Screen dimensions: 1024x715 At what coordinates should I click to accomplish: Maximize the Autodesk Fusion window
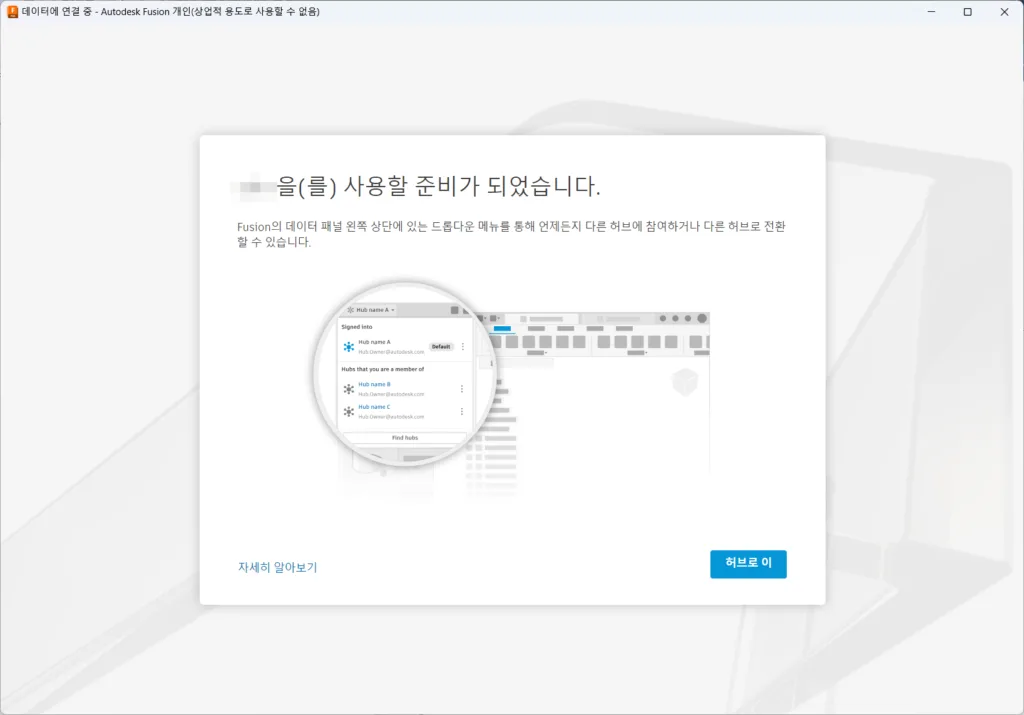[x=968, y=12]
